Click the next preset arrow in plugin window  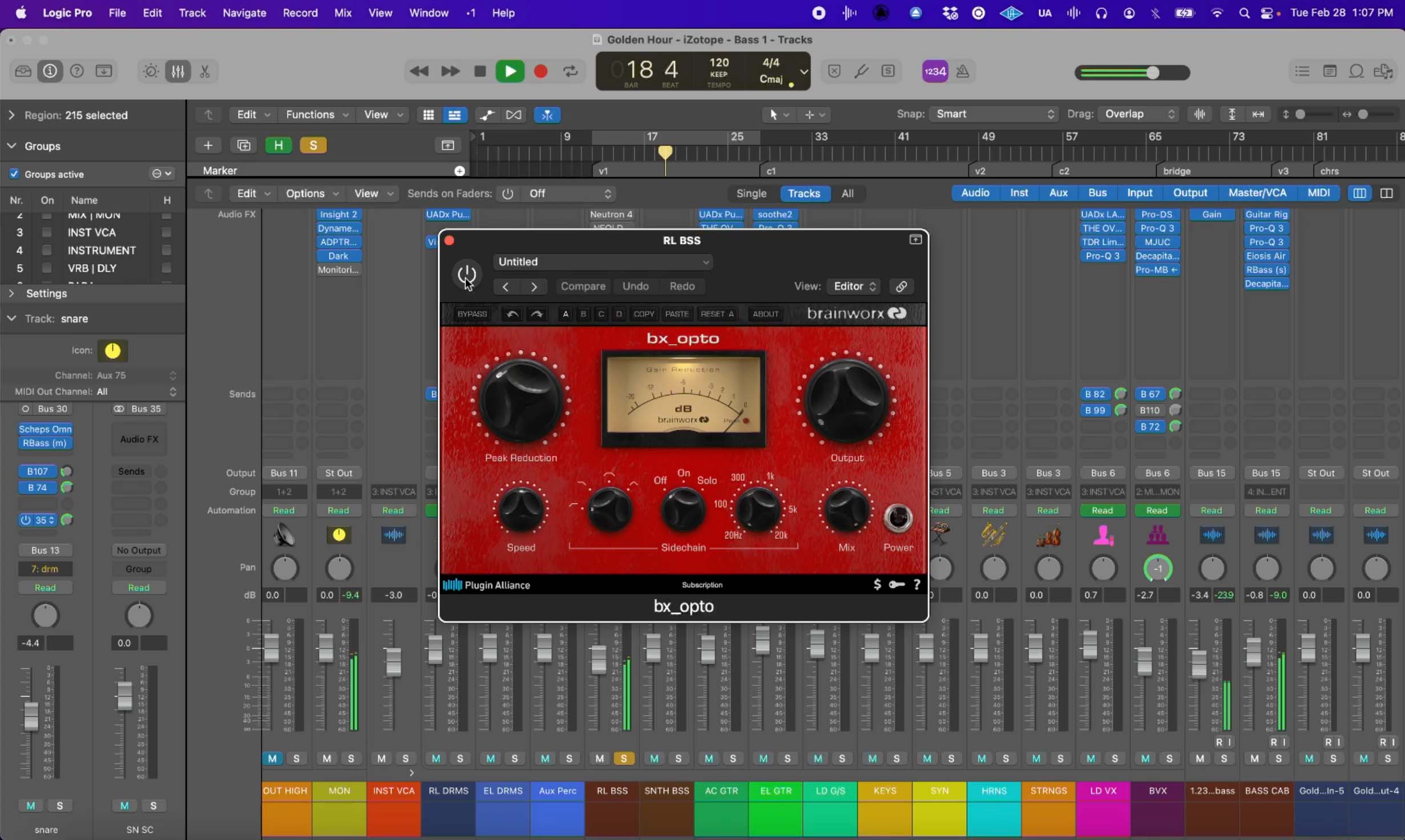pyautogui.click(x=534, y=286)
